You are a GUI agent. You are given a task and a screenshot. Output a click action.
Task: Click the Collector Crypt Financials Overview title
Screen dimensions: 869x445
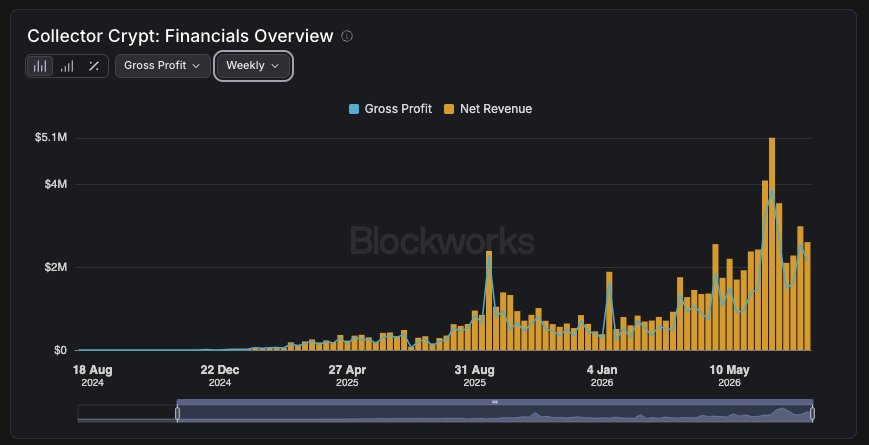(180, 36)
